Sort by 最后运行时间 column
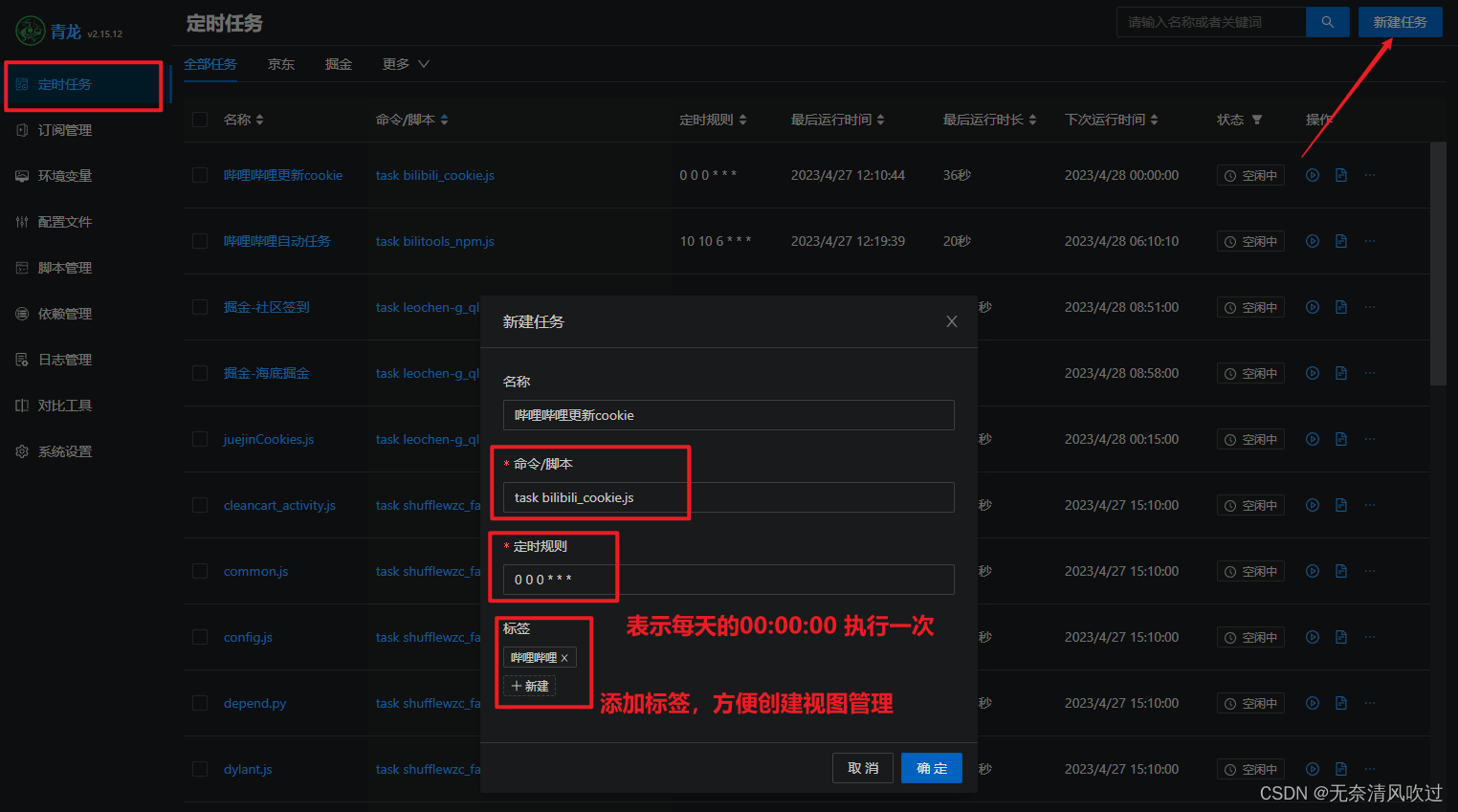The width and height of the screenshot is (1458, 812). (x=881, y=120)
